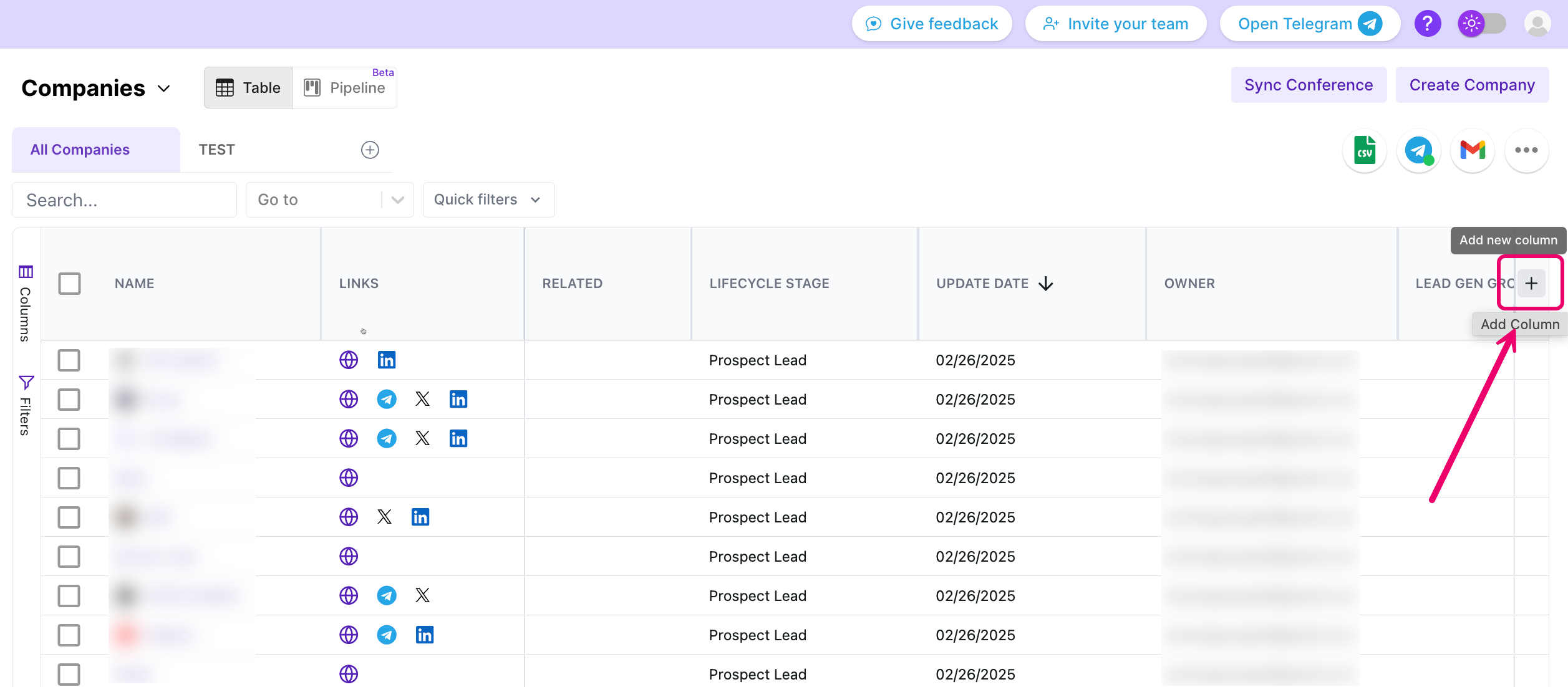
Task: Open the Telegram integration round icon
Action: (x=1419, y=150)
